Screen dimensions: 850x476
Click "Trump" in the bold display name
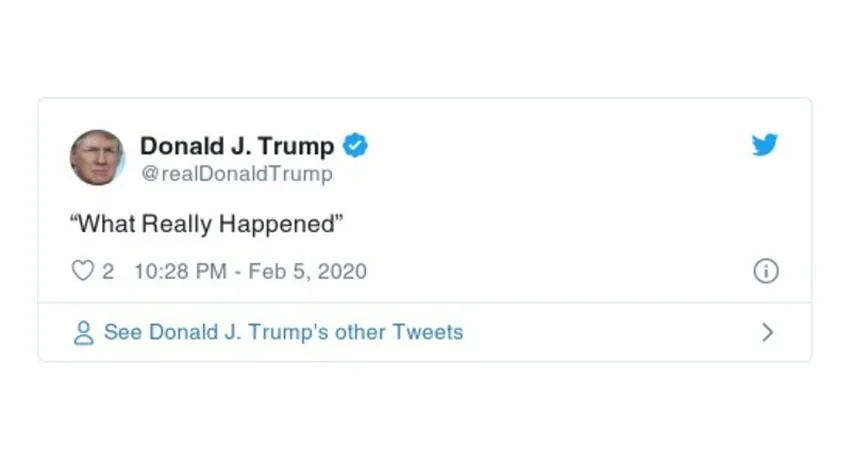click(x=296, y=146)
